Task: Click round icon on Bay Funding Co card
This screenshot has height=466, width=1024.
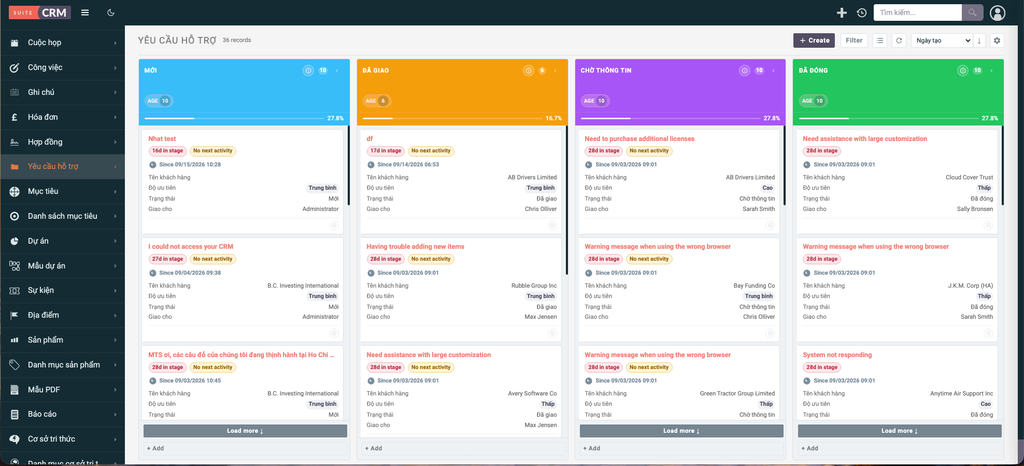Action: [x=770, y=333]
